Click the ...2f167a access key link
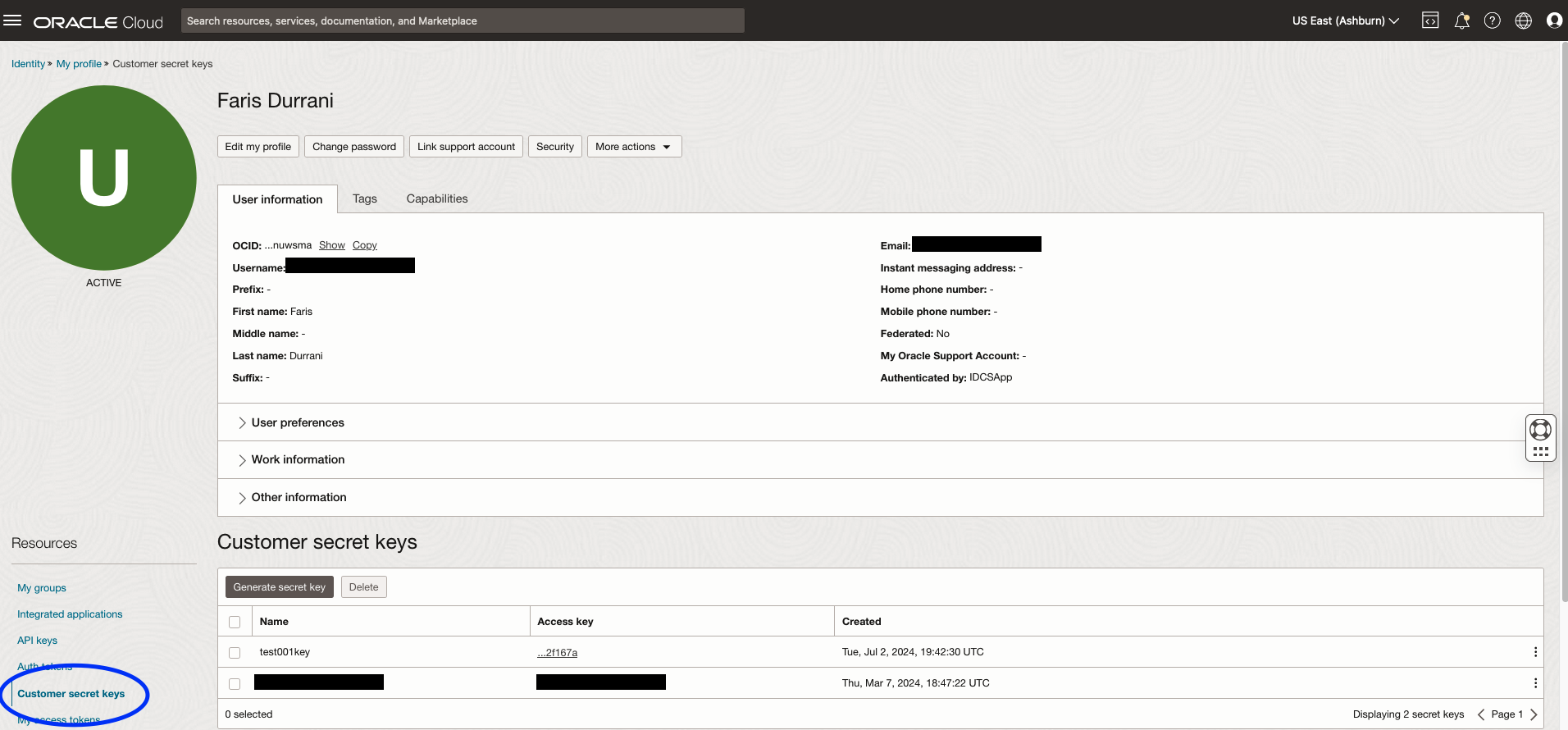Image resolution: width=1568 pixels, height=730 pixels. pos(558,653)
